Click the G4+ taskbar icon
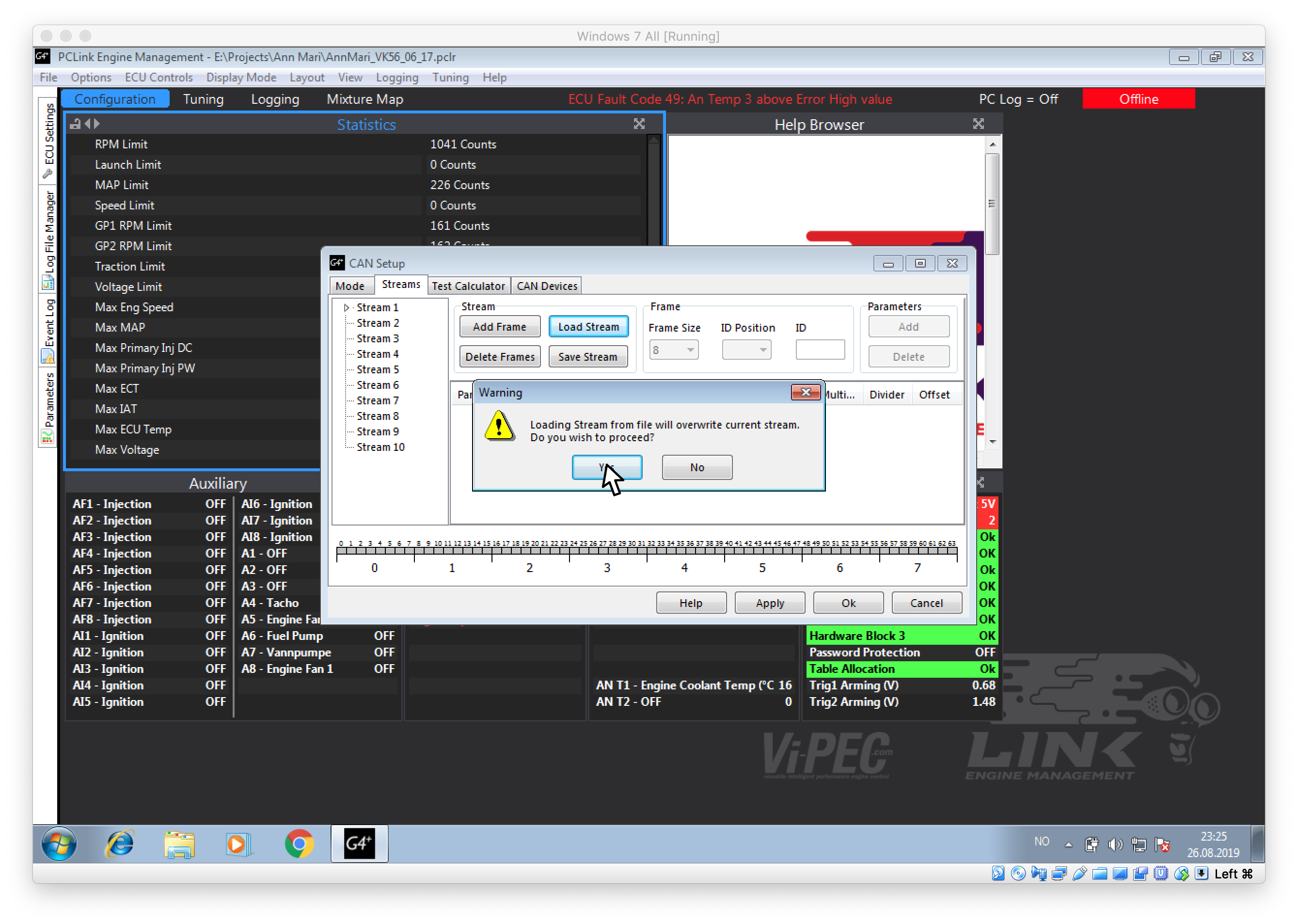 tap(359, 843)
